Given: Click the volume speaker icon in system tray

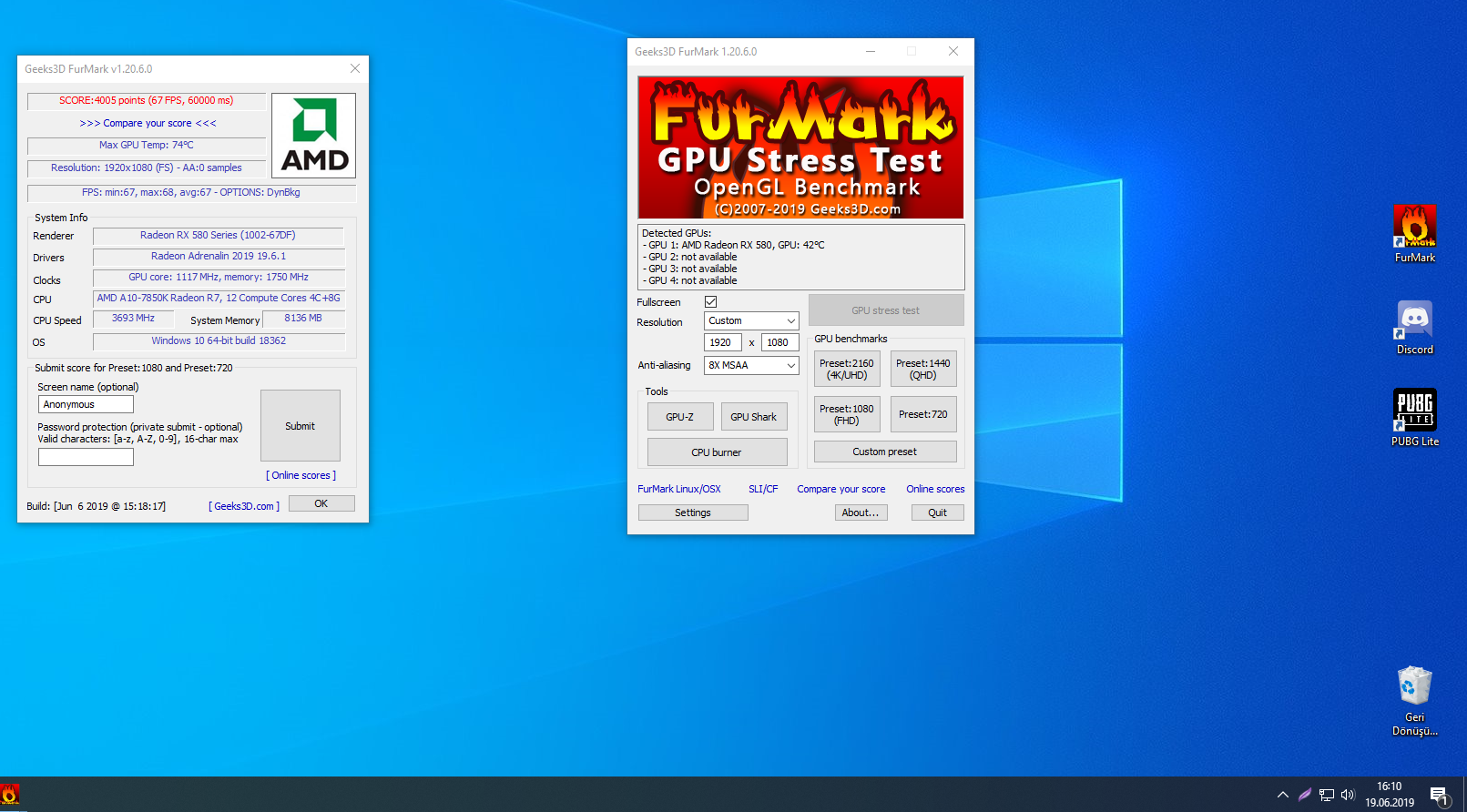Looking at the screenshot, I should pyautogui.click(x=1348, y=795).
